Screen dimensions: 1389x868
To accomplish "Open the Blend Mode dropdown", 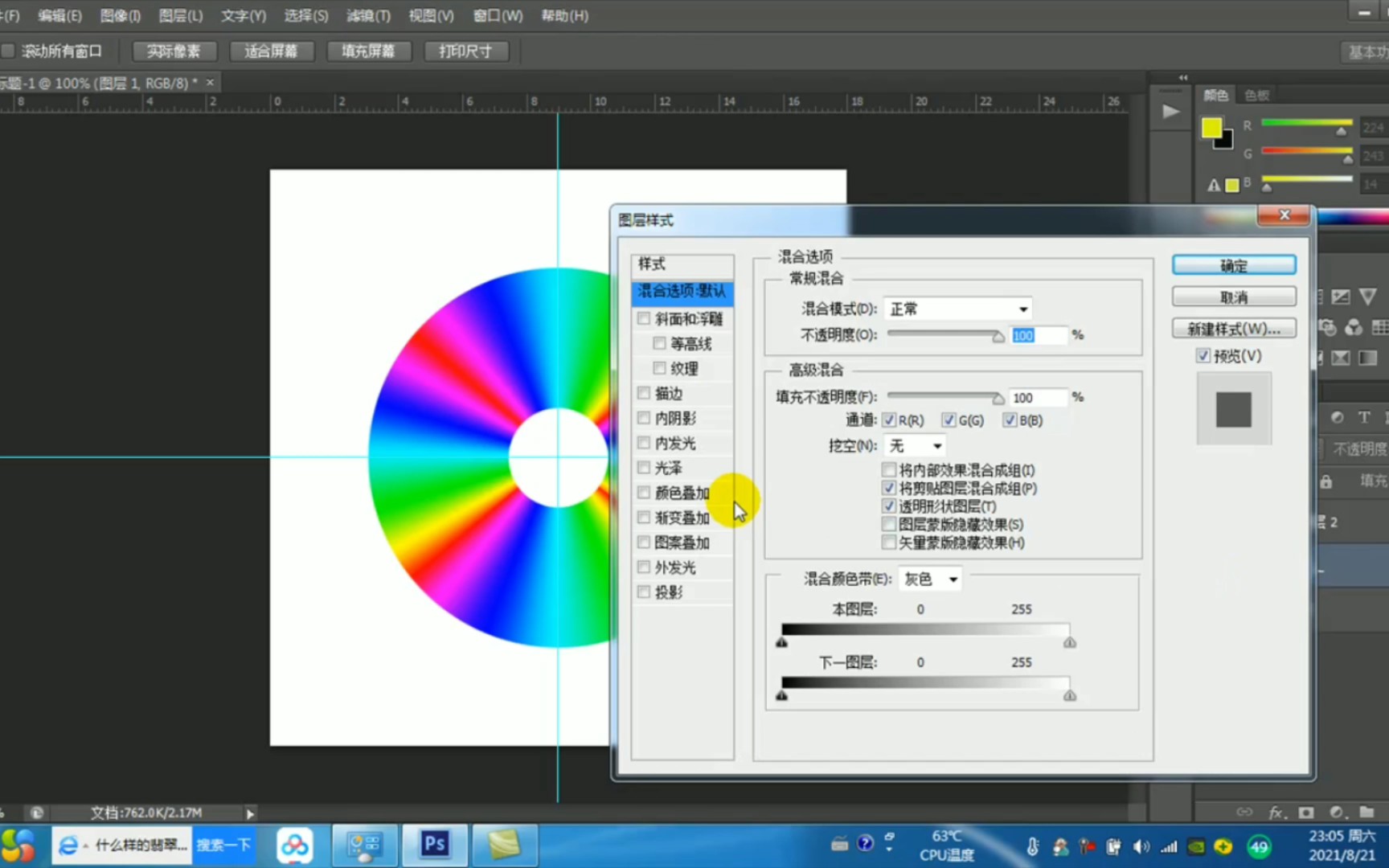I will pyautogui.click(x=957, y=309).
